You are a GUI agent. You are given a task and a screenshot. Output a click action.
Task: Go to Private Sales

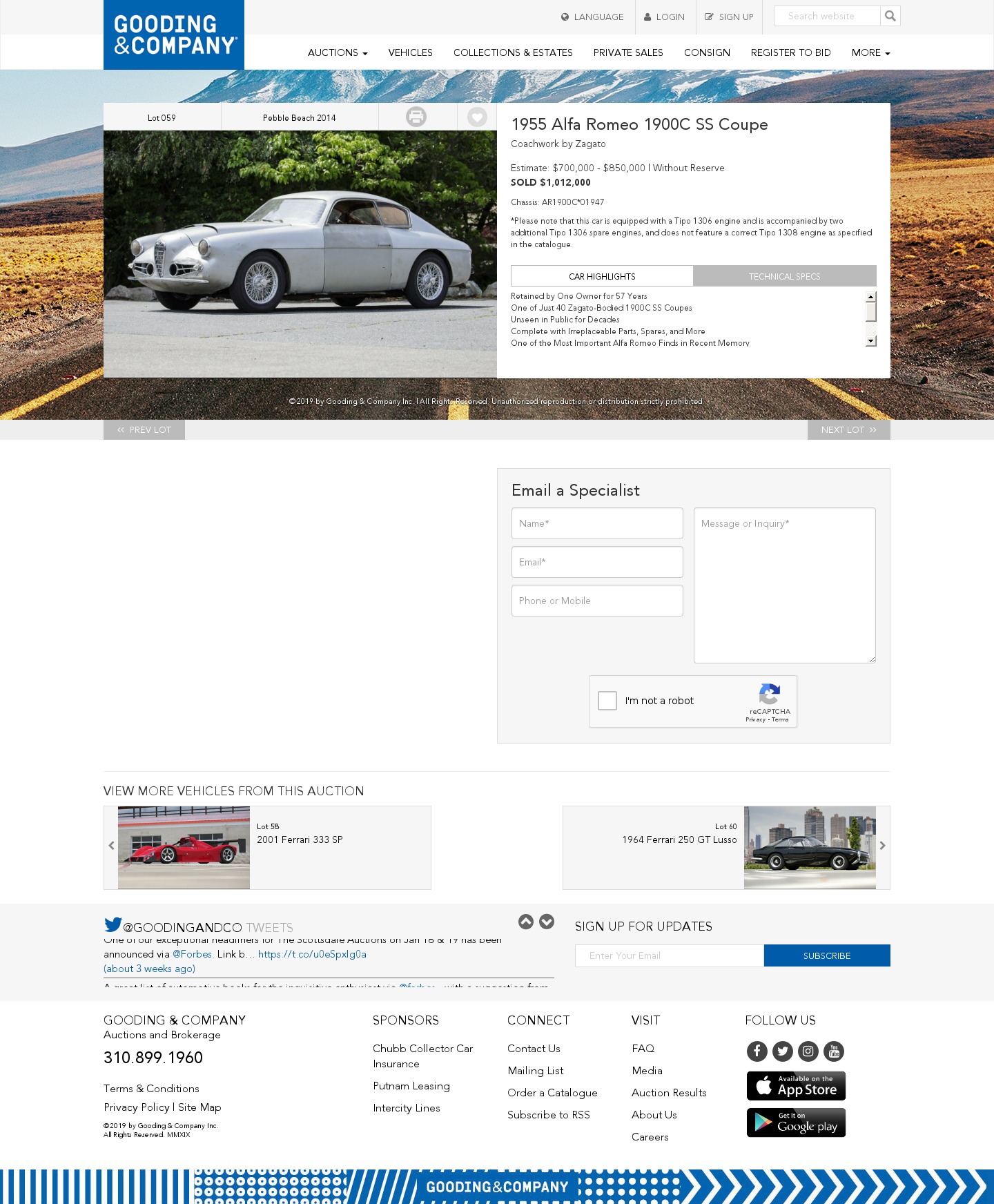pyautogui.click(x=628, y=52)
